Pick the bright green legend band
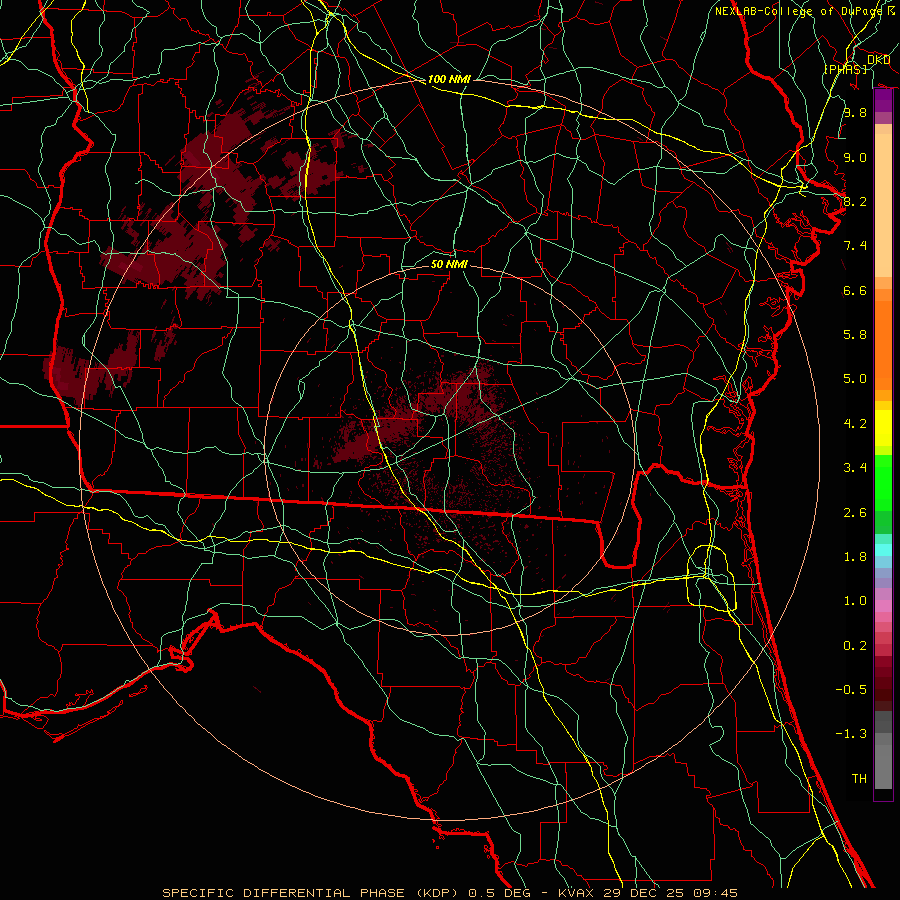 [883, 483]
